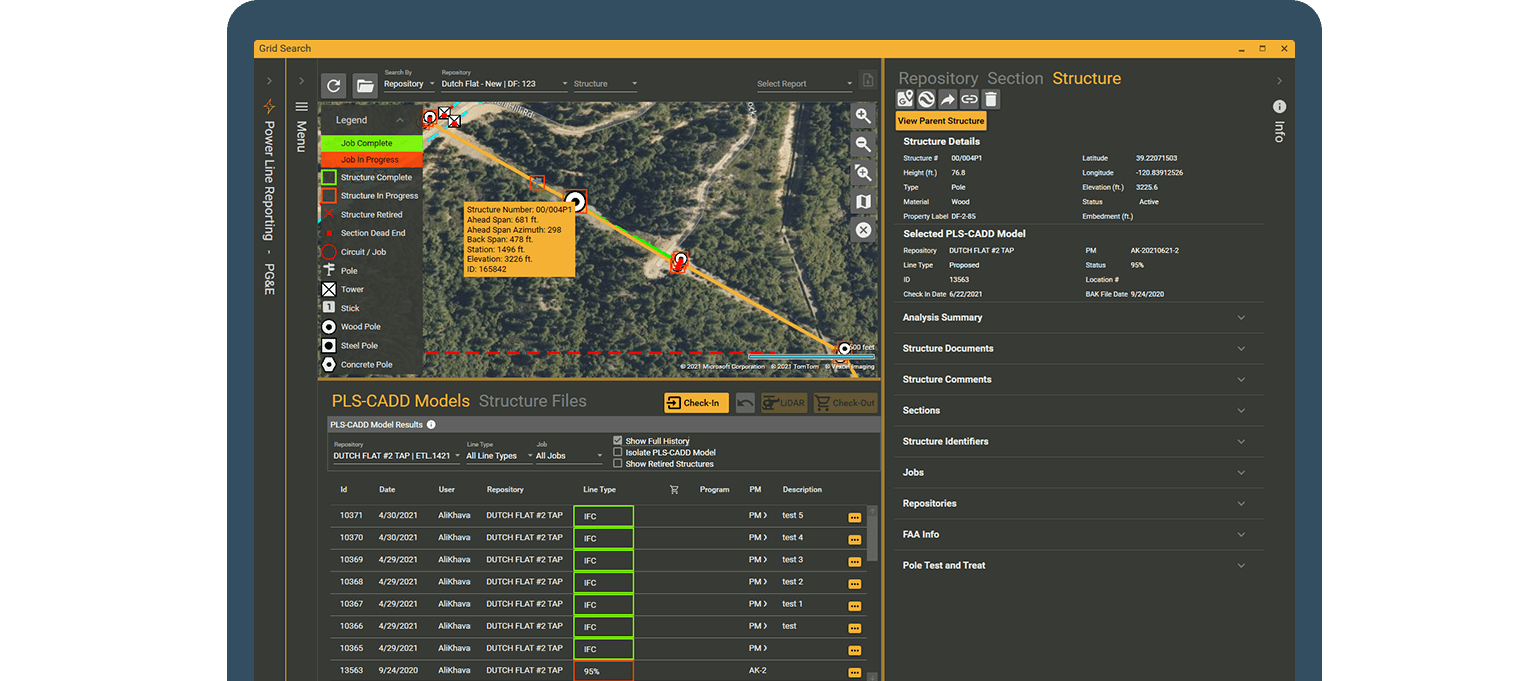Click the info icon by PLS-CADD Model Results
The height and width of the screenshot is (681, 1536).
click(431, 425)
